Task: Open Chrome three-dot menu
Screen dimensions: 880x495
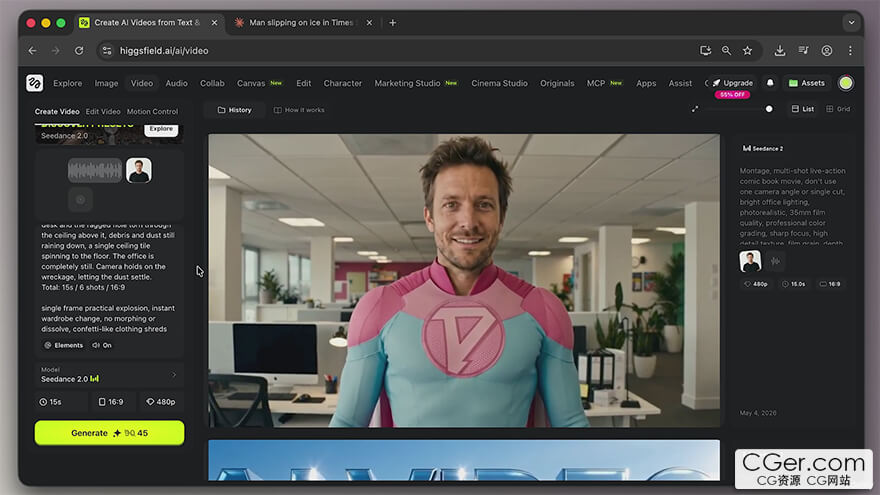Action: (x=850, y=51)
